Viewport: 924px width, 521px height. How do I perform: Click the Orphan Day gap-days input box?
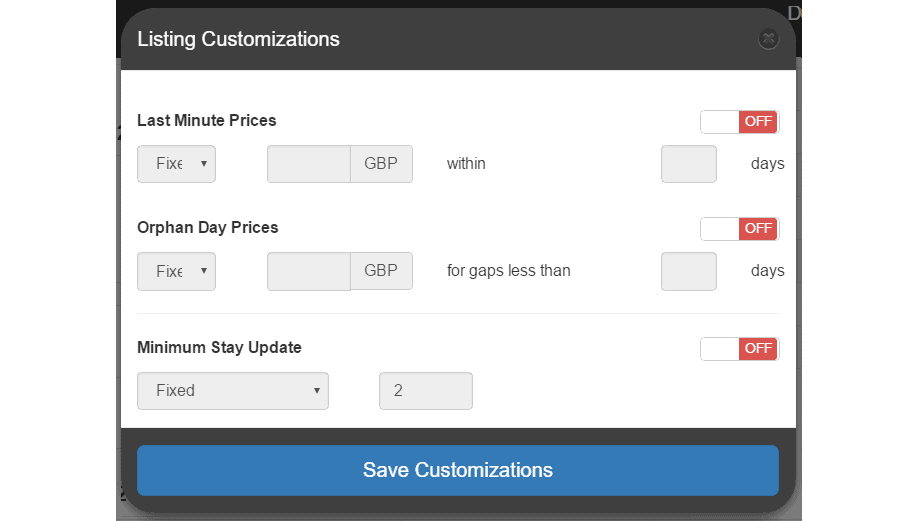[688, 271]
